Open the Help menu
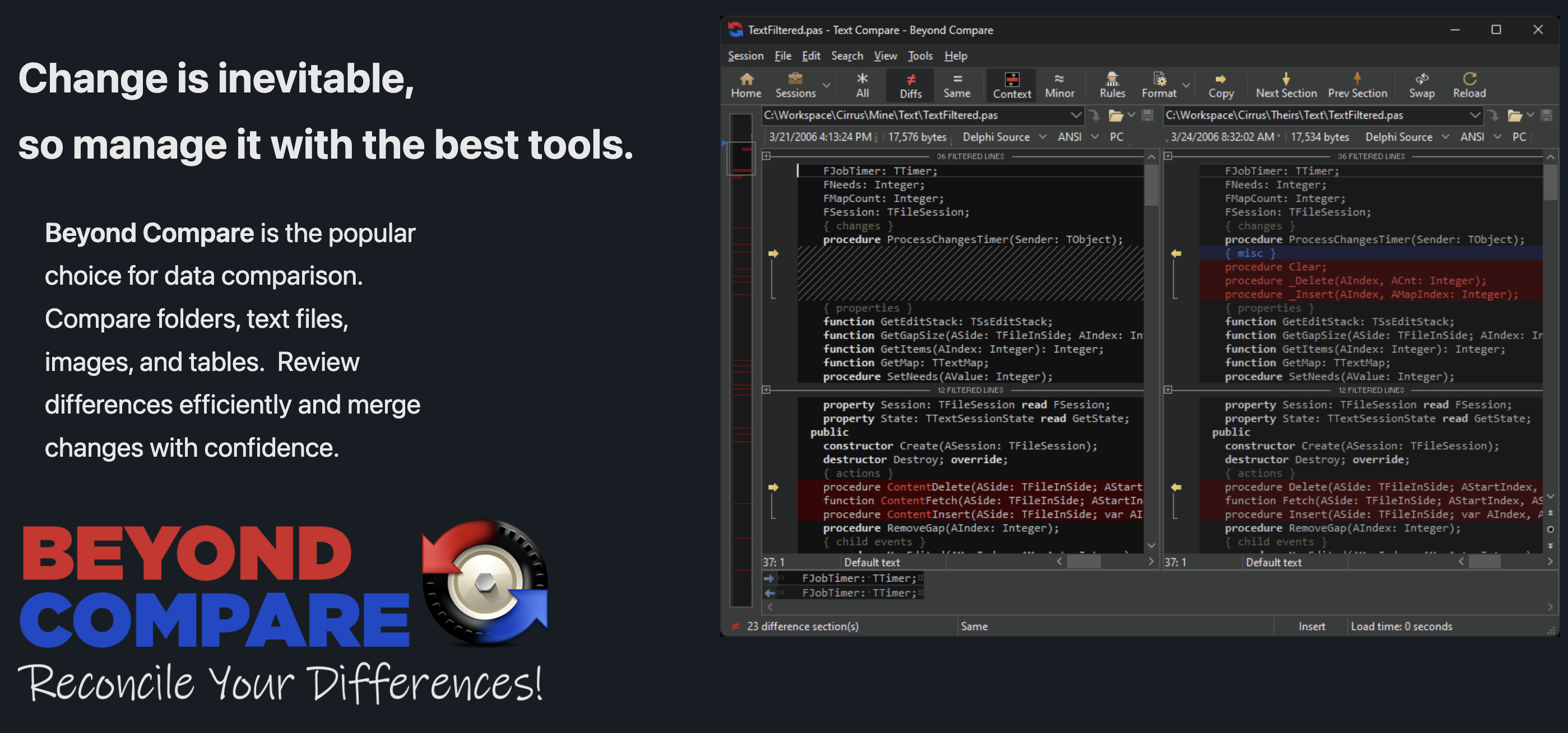Image resolution: width=1568 pixels, height=733 pixels. point(955,56)
